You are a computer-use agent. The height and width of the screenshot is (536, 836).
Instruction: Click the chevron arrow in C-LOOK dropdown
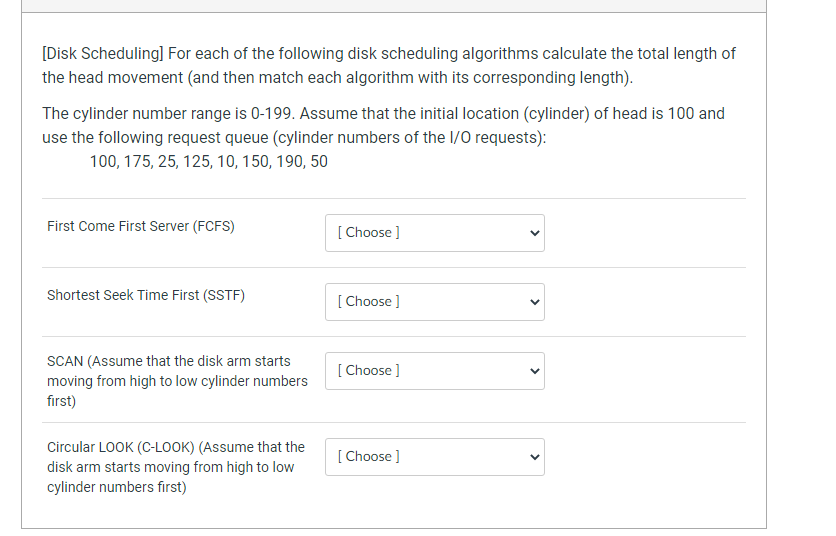[x=534, y=457]
